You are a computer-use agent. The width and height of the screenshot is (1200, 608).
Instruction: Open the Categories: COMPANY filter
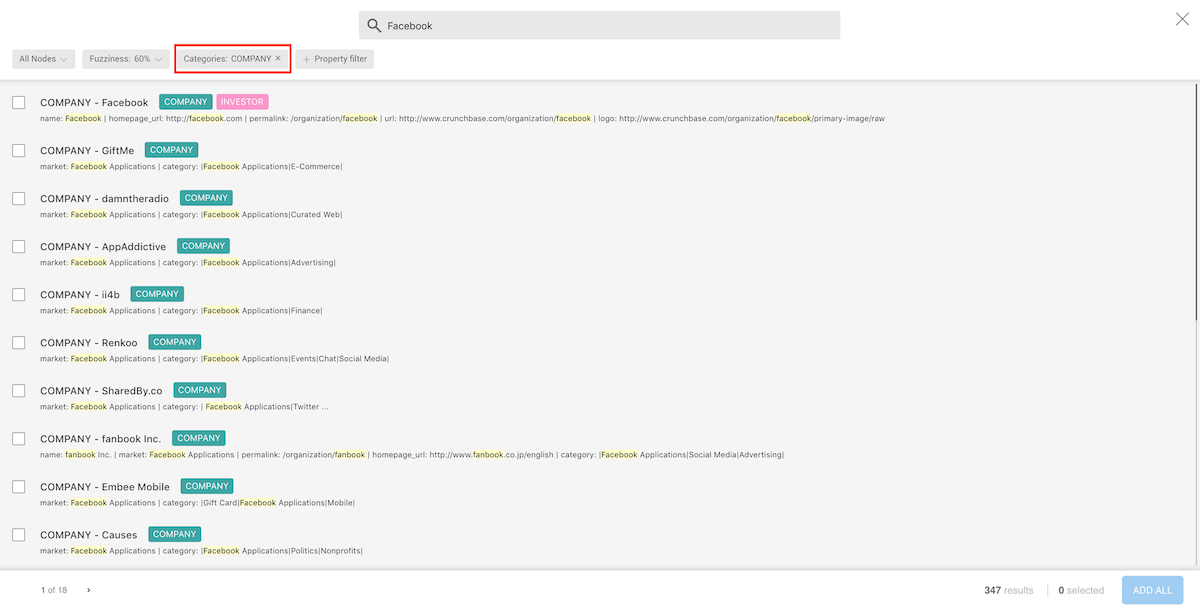click(x=227, y=59)
